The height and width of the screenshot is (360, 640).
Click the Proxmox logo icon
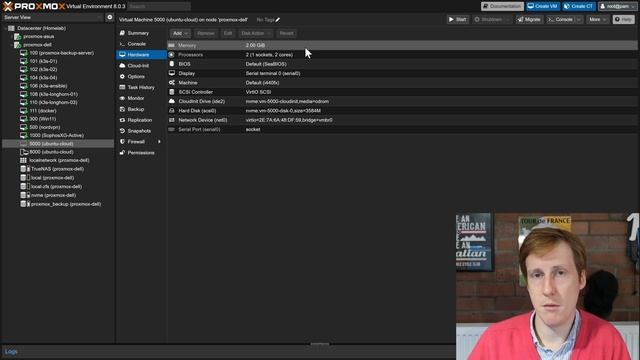[8, 6]
